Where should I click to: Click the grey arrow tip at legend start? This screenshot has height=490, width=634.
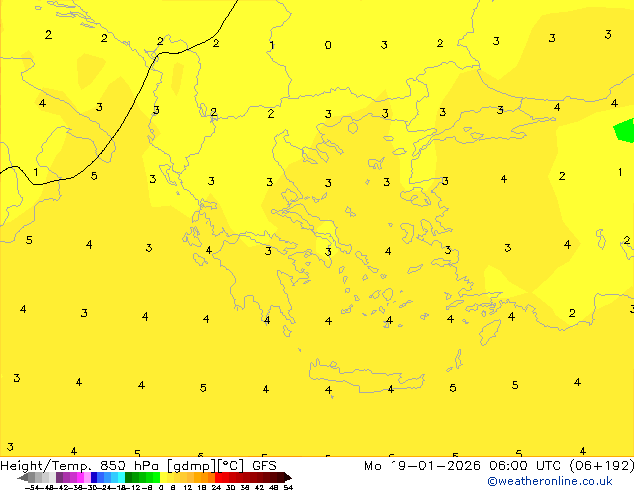click(22, 477)
